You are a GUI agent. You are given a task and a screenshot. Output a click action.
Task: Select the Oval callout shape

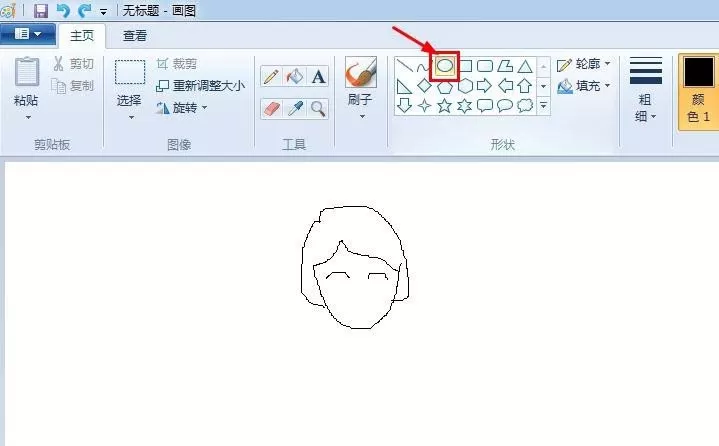[505, 106]
